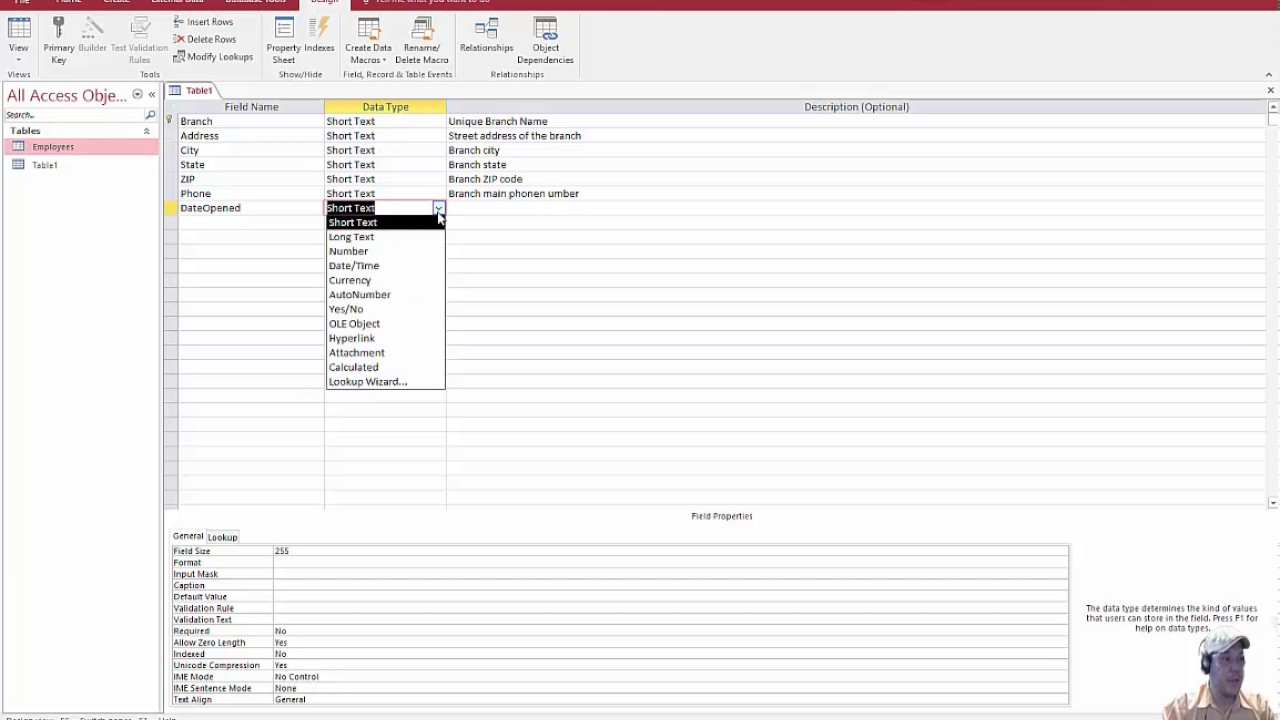The height and width of the screenshot is (720, 1280).
Task: Click the DateOpened data type dropdown arrow
Action: pos(438,208)
